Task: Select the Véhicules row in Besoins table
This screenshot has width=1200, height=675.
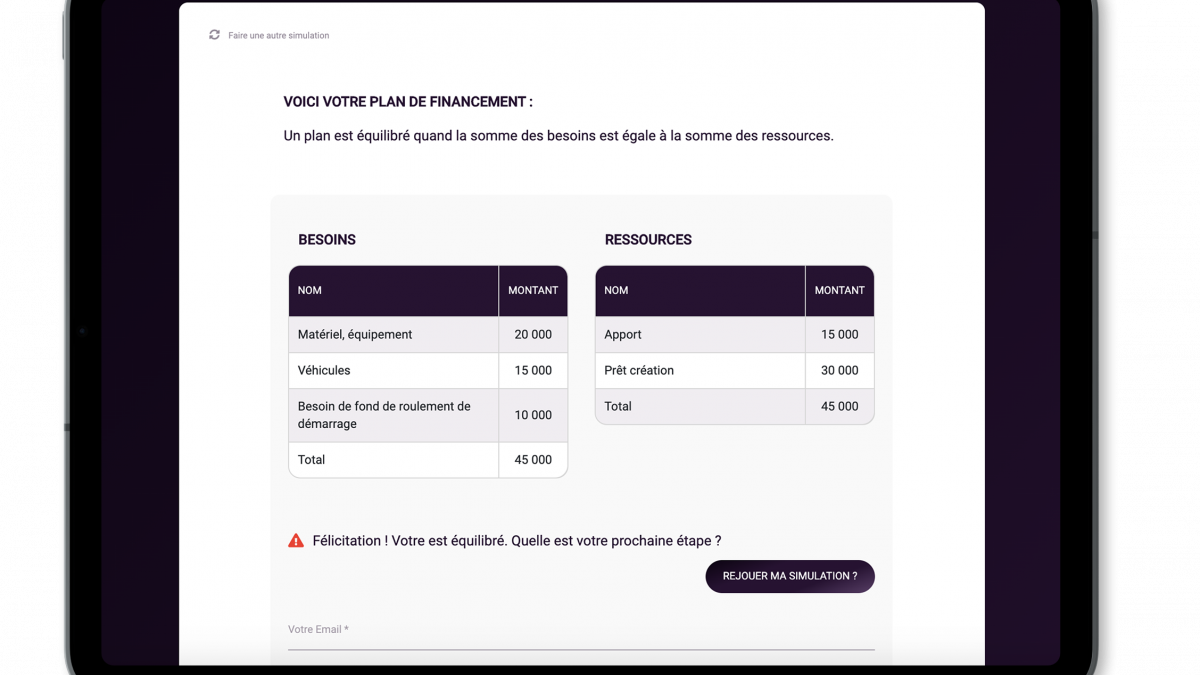Action: click(x=428, y=371)
